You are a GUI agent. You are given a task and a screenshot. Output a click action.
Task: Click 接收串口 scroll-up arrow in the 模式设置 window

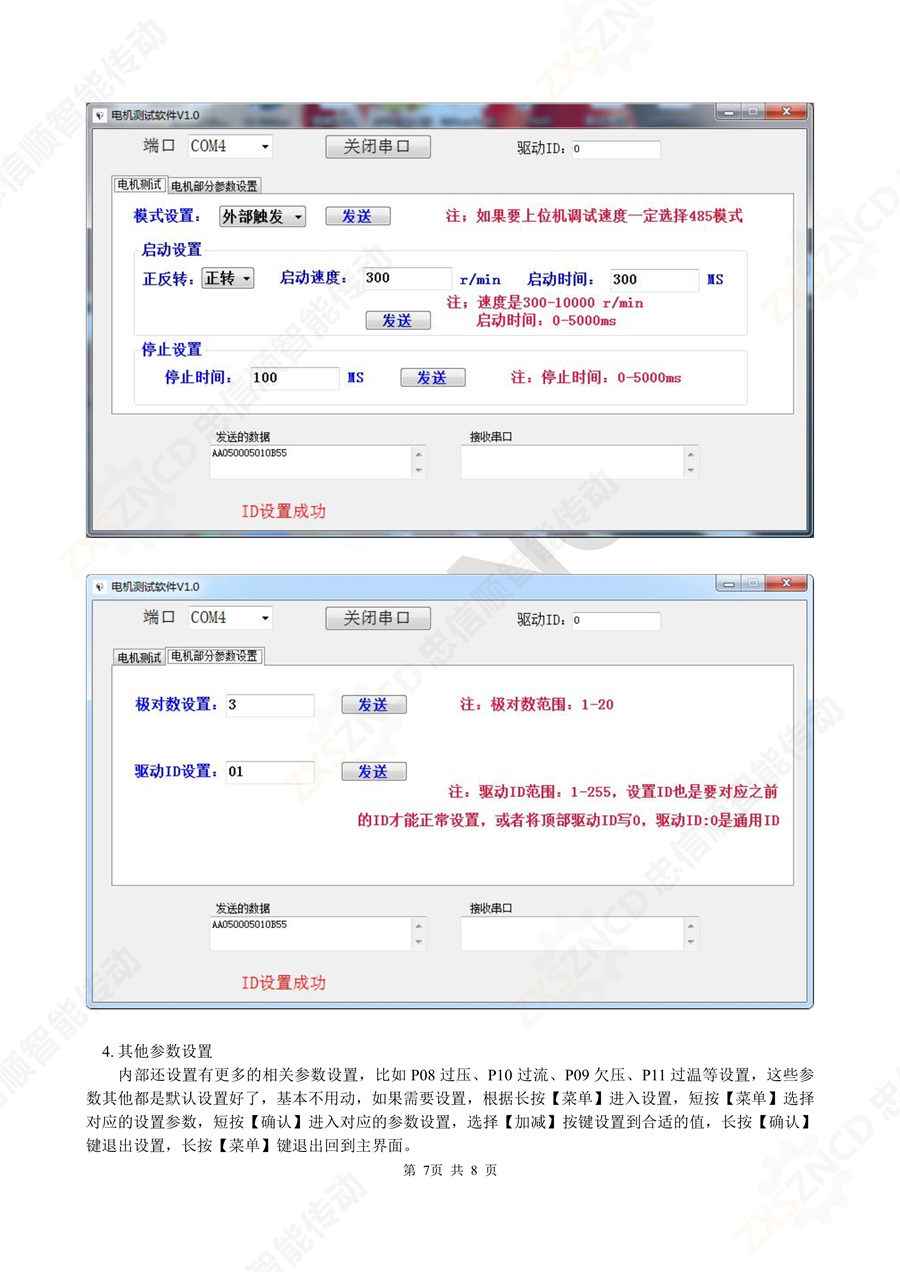[x=691, y=454]
